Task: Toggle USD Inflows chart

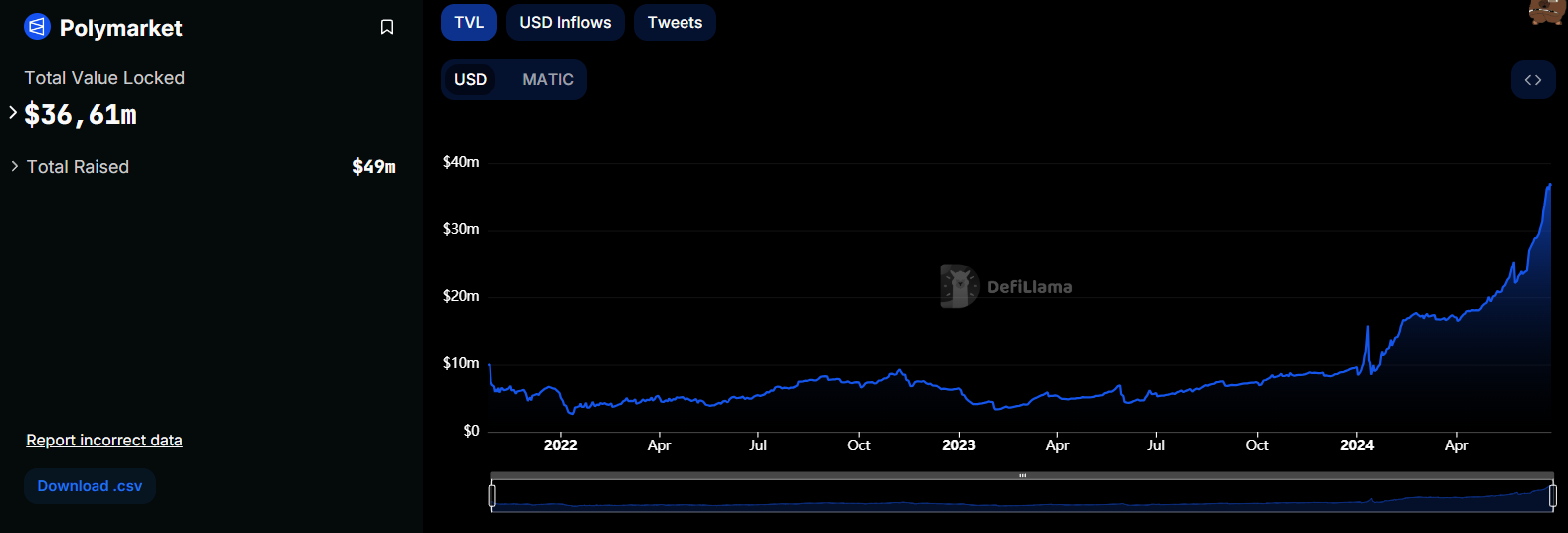Action: click(x=565, y=22)
